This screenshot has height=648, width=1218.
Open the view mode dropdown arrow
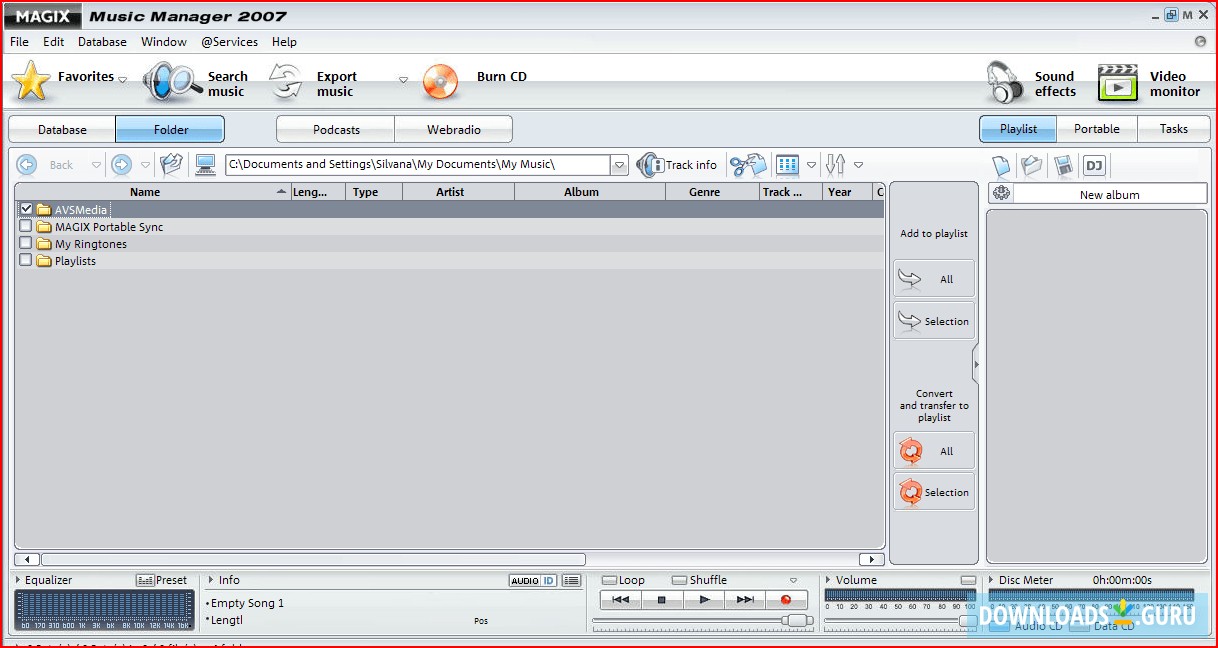tap(811, 166)
